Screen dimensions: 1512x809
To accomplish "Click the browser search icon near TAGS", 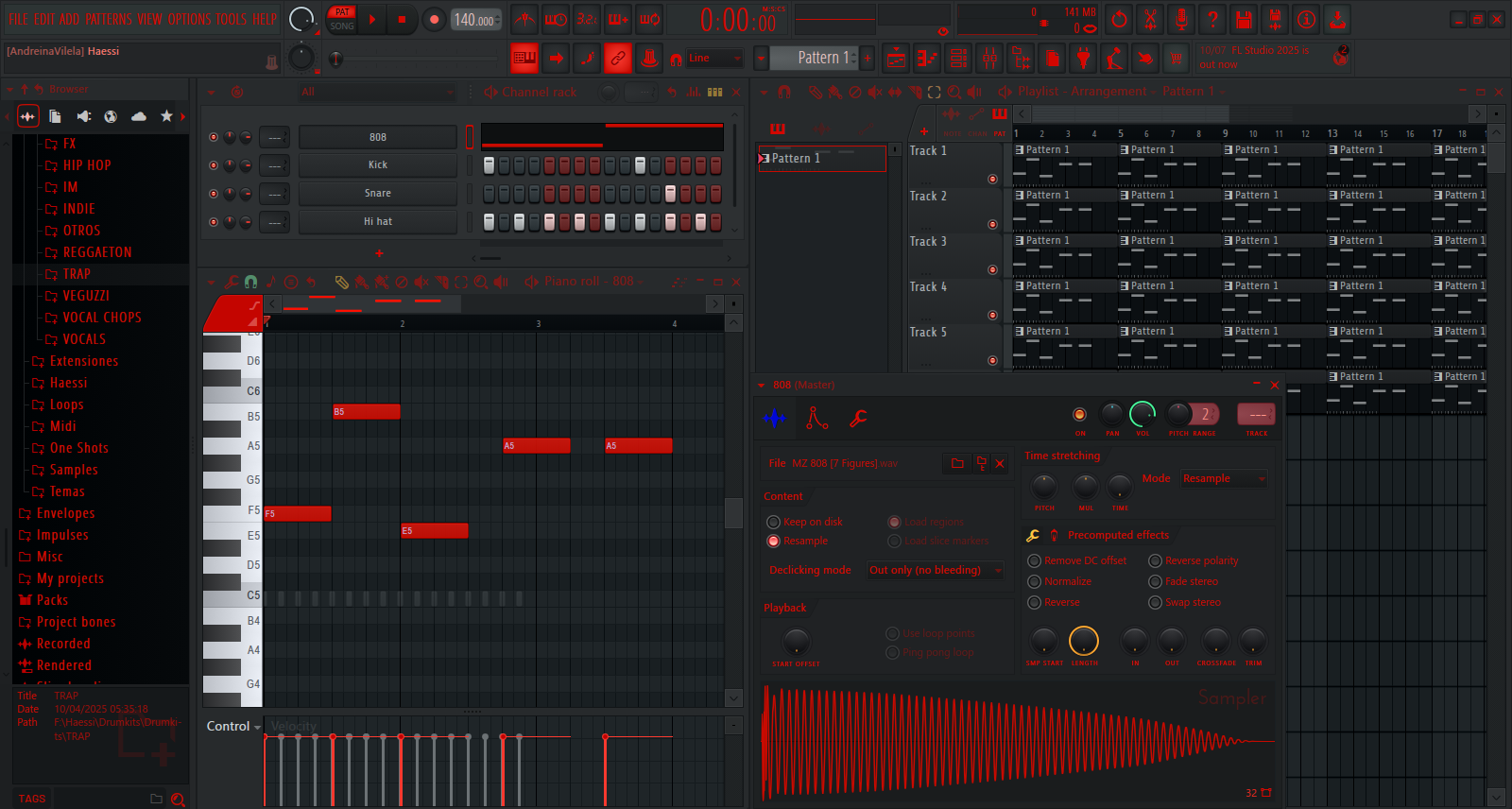I will click(178, 800).
